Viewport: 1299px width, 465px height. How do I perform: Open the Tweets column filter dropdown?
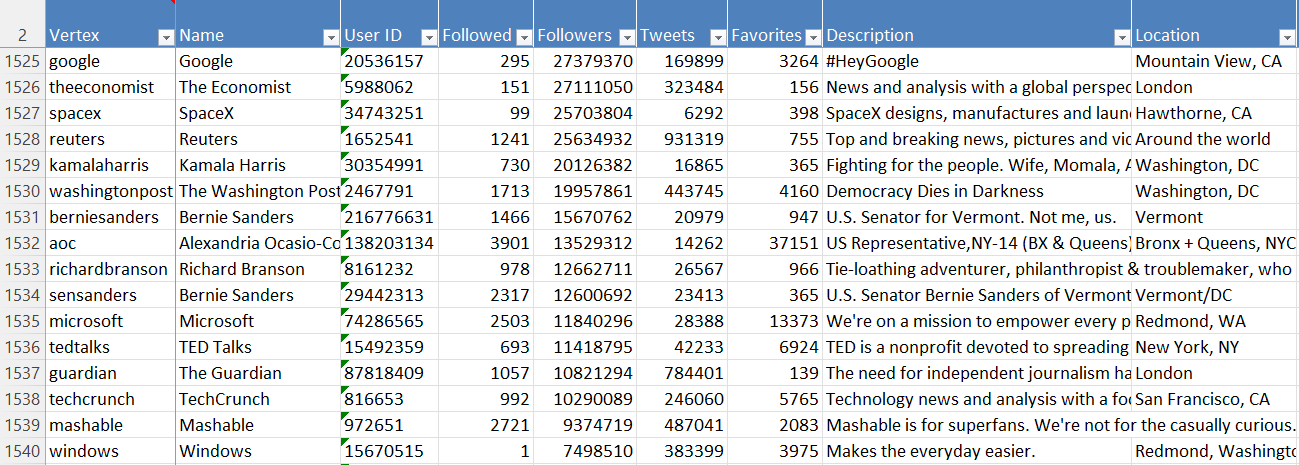717,37
